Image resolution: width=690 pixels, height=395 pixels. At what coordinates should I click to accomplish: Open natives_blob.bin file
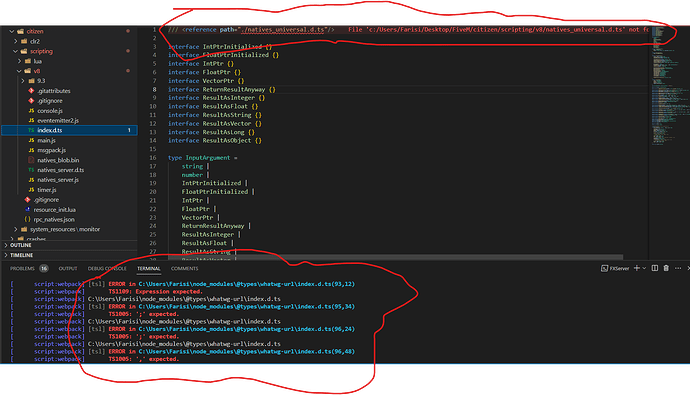(58, 160)
